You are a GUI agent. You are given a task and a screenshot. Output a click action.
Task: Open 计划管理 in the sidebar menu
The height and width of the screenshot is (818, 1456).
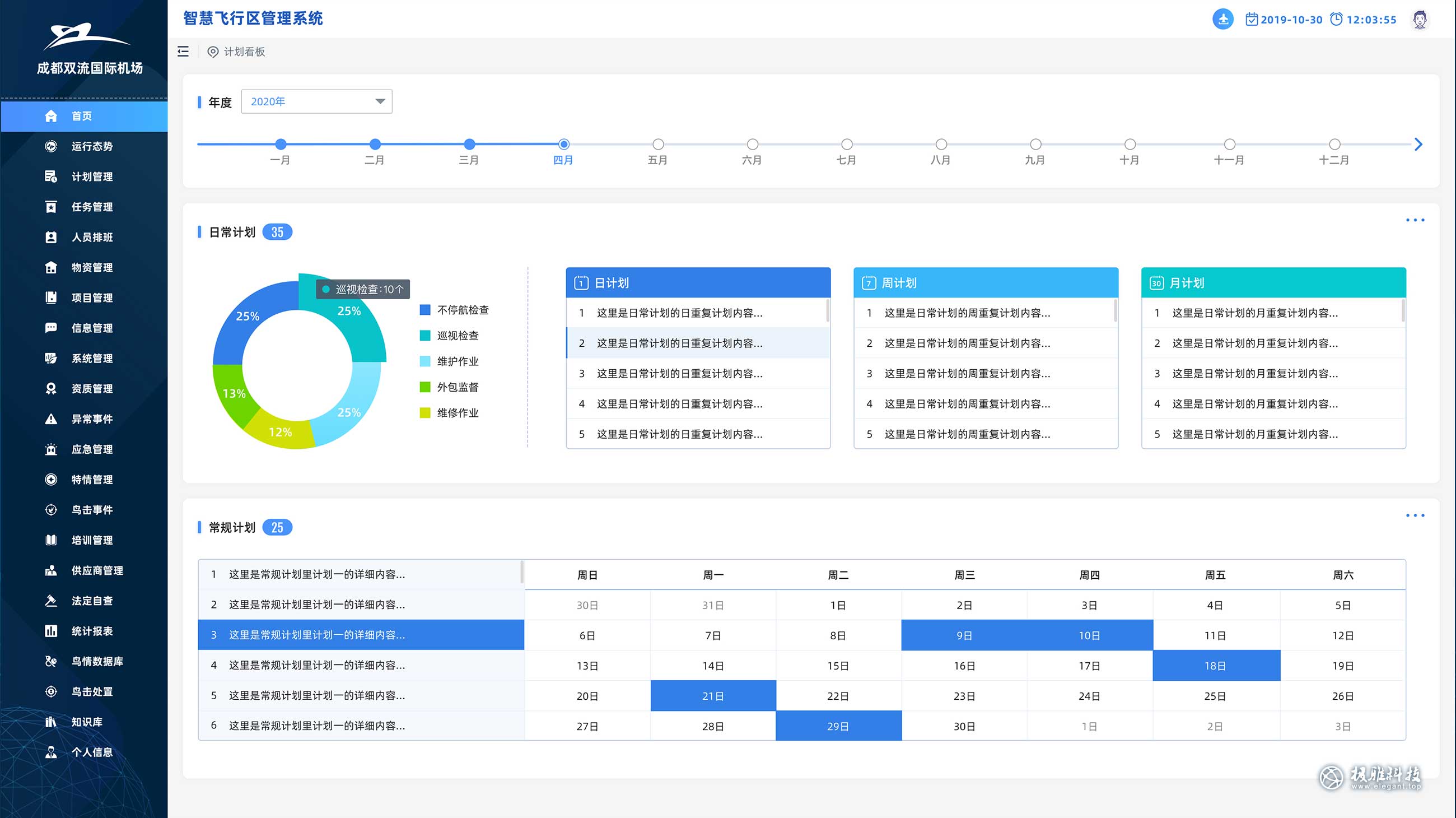point(92,177)
